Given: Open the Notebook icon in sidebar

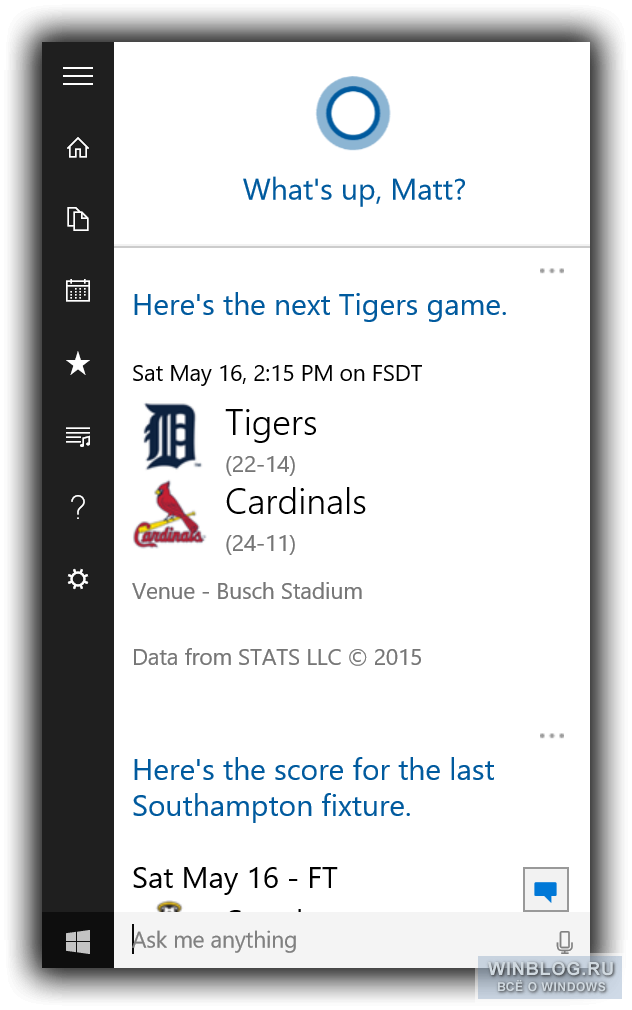Looking at the screenshot, I should tap(78, 219).
